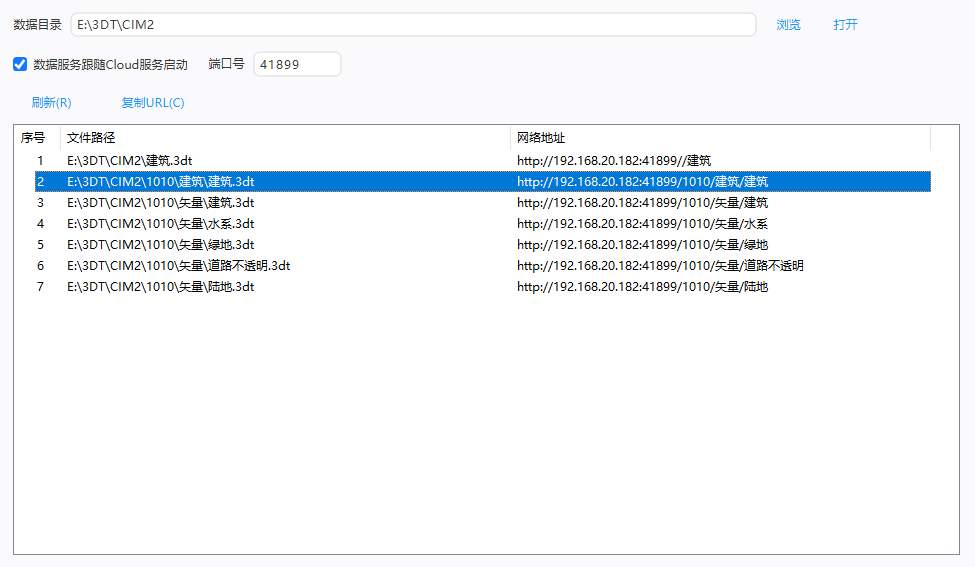The height and width of the screenshot is (567, 975).
Task: Select row 1 file E:\3DT\CIM2\建筑.3dt
Action: (x=129, y=160)
